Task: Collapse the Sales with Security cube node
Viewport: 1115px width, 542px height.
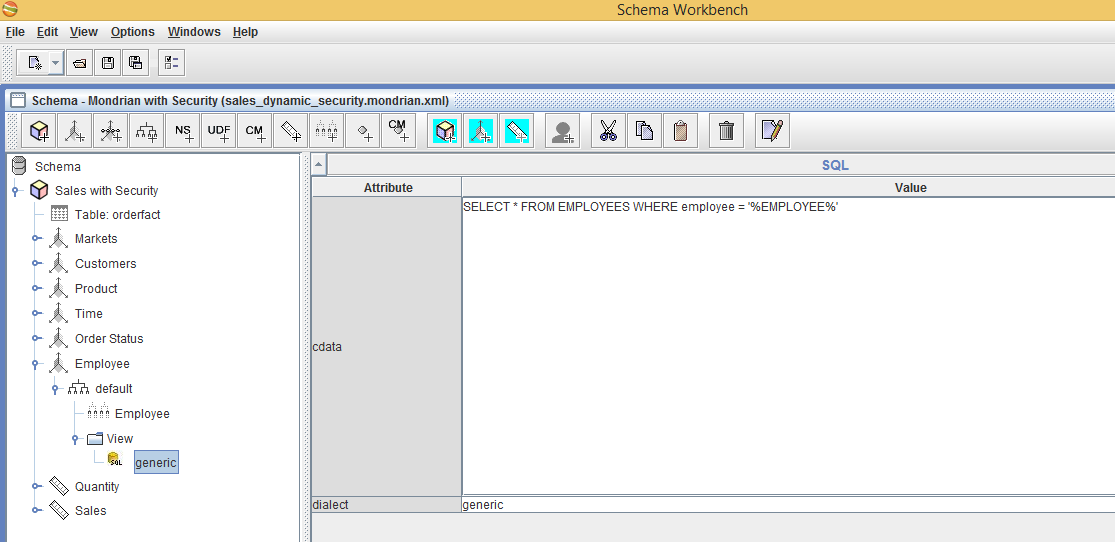Action: [x=15, y=191]
